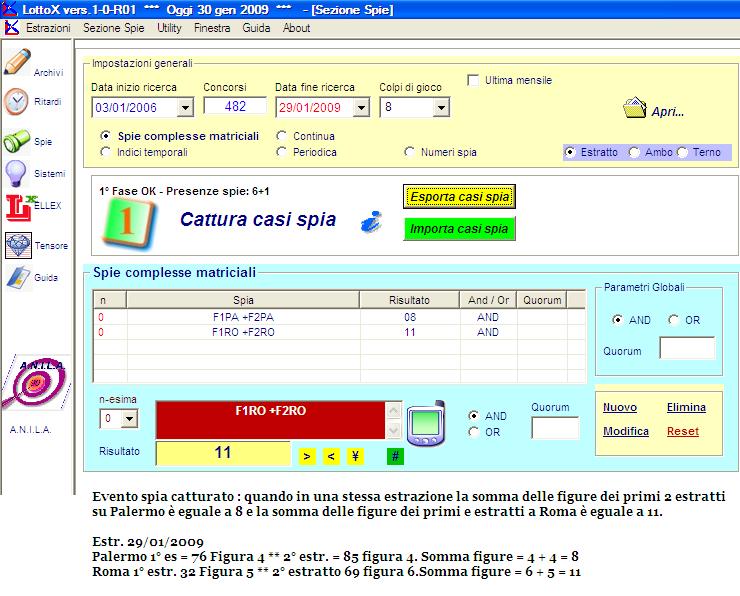The width and height of the screenshot is (740, 596).
Task: Click the green hash symbol button
Action: [395, 456]
